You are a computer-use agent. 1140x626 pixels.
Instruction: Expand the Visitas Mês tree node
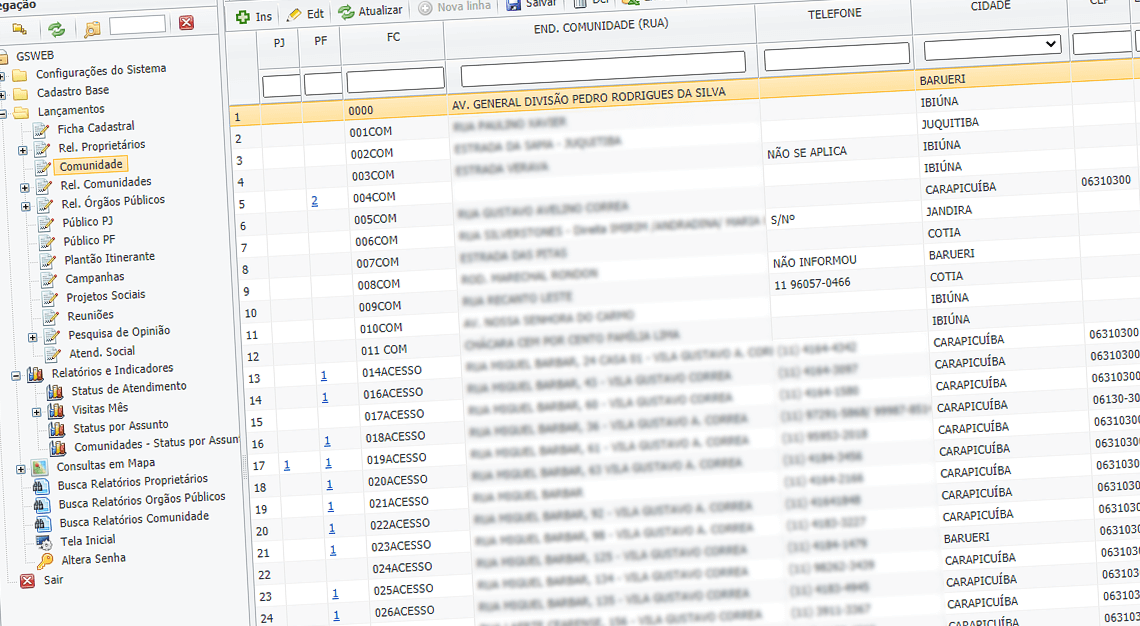click(x=37, y=411)
